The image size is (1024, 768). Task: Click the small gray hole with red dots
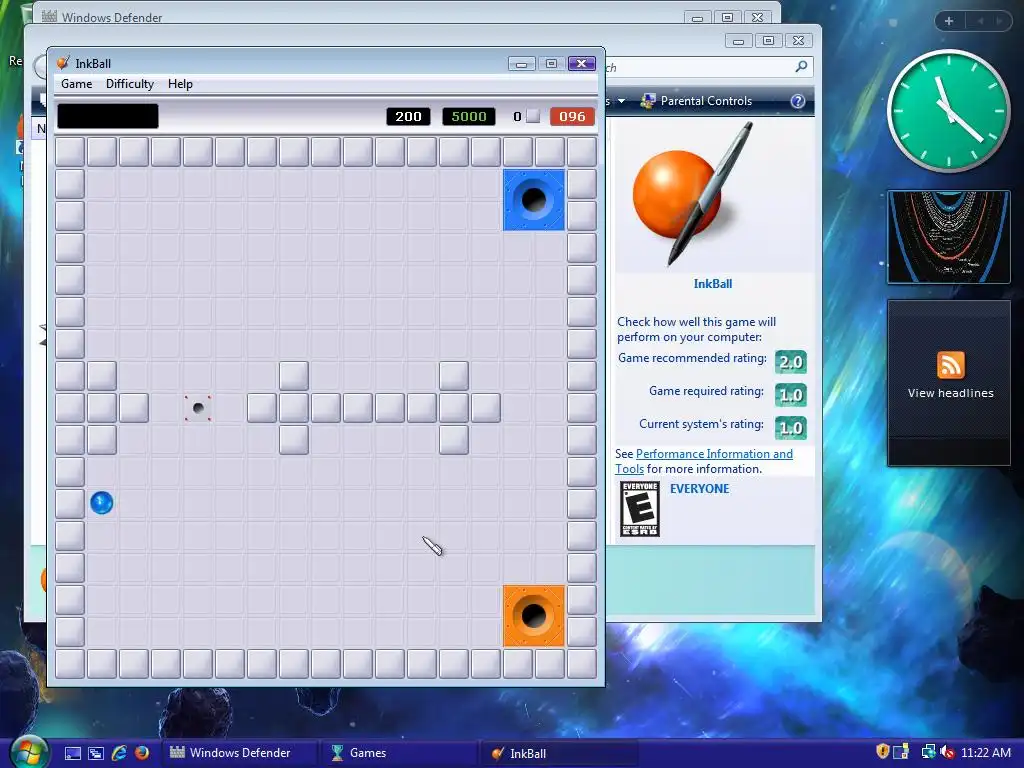click(x=198, y=408)
